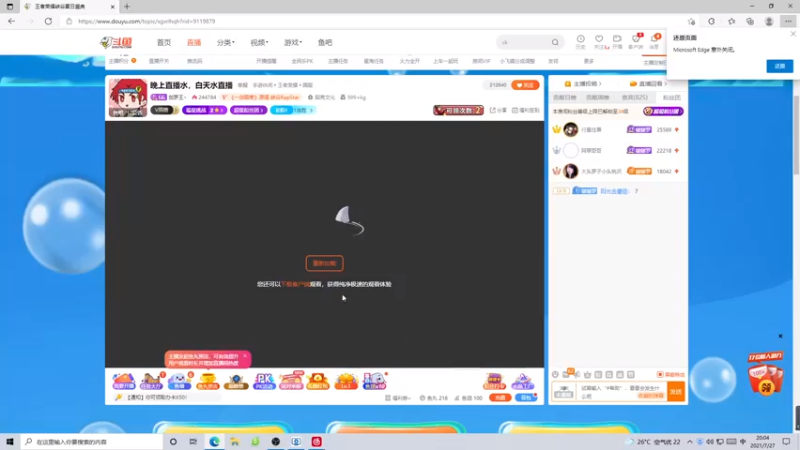Image resolution: width=800 pixels, height=450 pixels.
Task: Expand the 分类 dropdown menu
Action: click(x=226, y=42)
